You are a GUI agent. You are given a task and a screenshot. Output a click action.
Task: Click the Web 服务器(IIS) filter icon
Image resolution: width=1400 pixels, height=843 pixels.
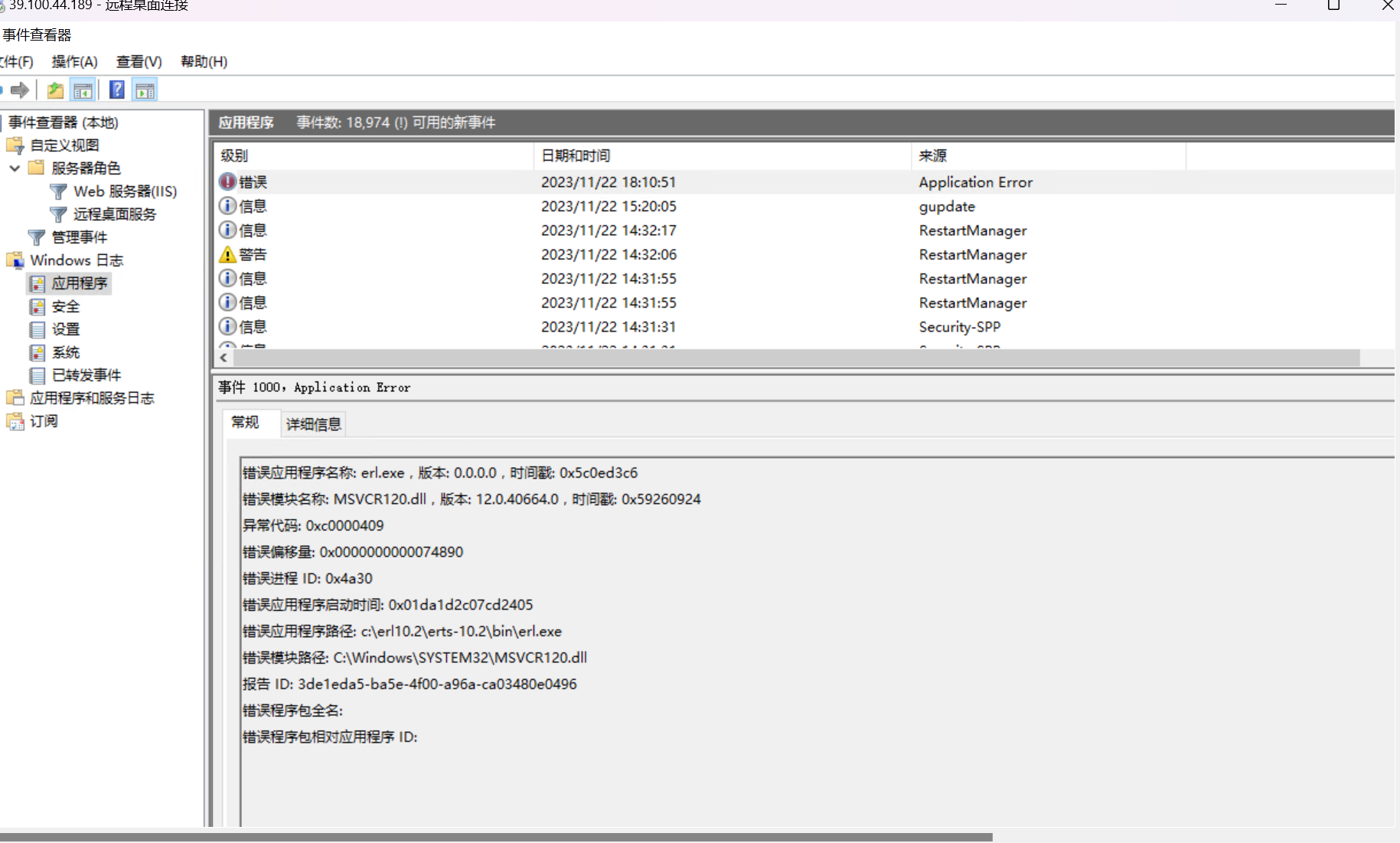58,191
